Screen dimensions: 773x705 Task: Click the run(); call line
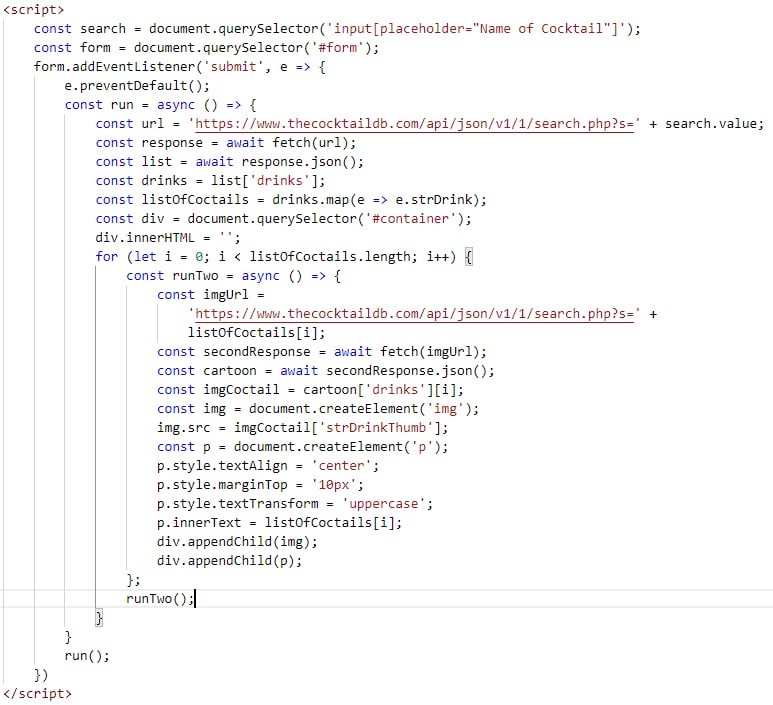87,656
